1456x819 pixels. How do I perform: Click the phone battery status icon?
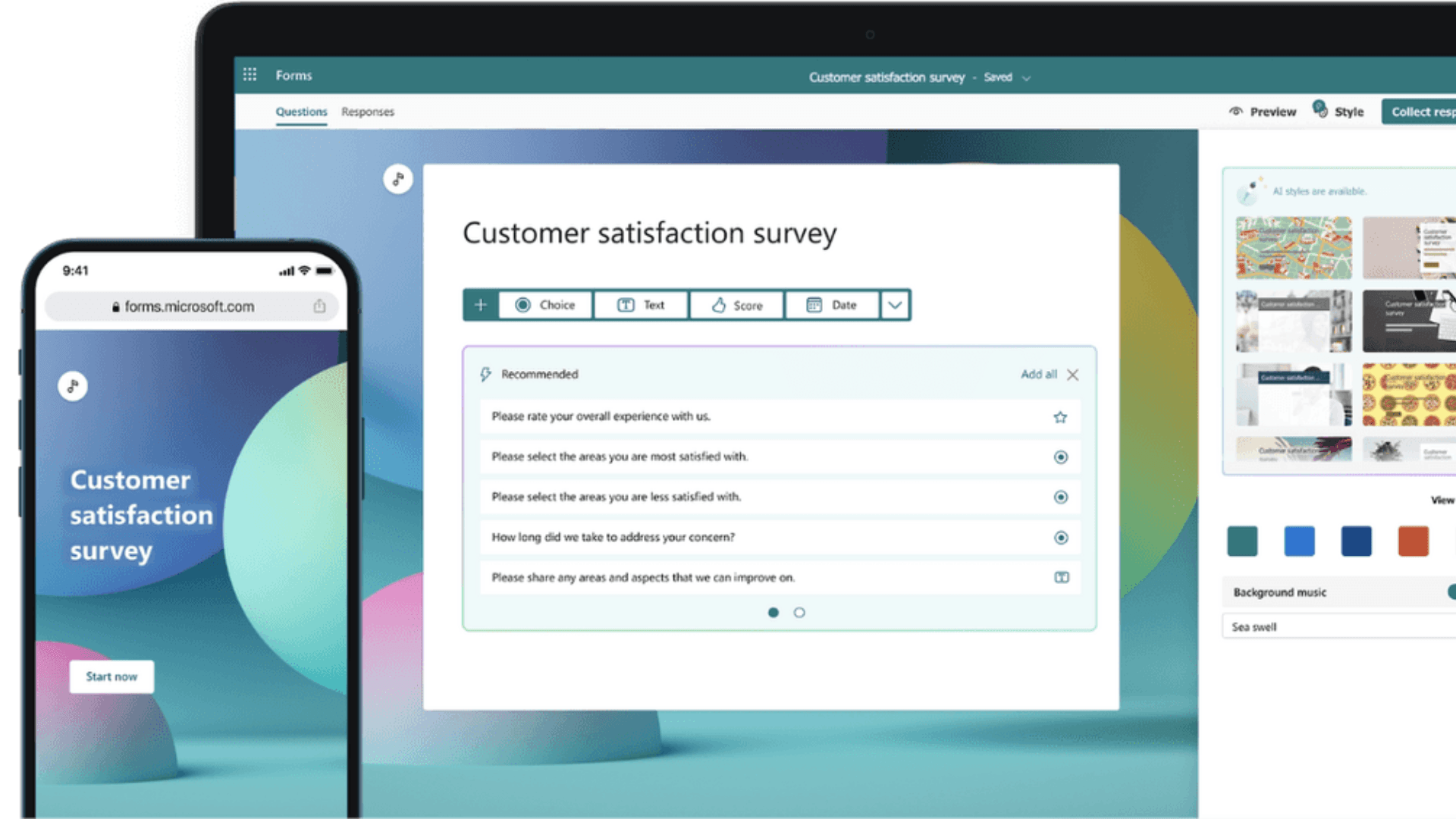(325, 271)
